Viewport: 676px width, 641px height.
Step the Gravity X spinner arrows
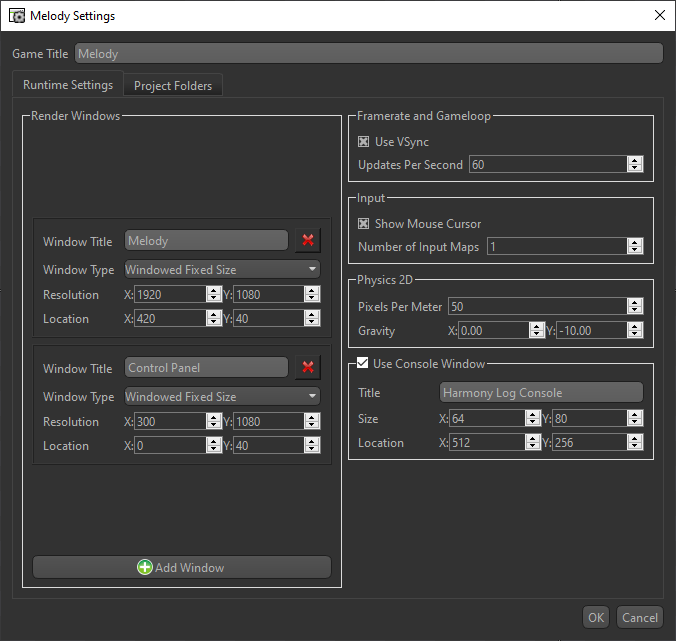536,331
